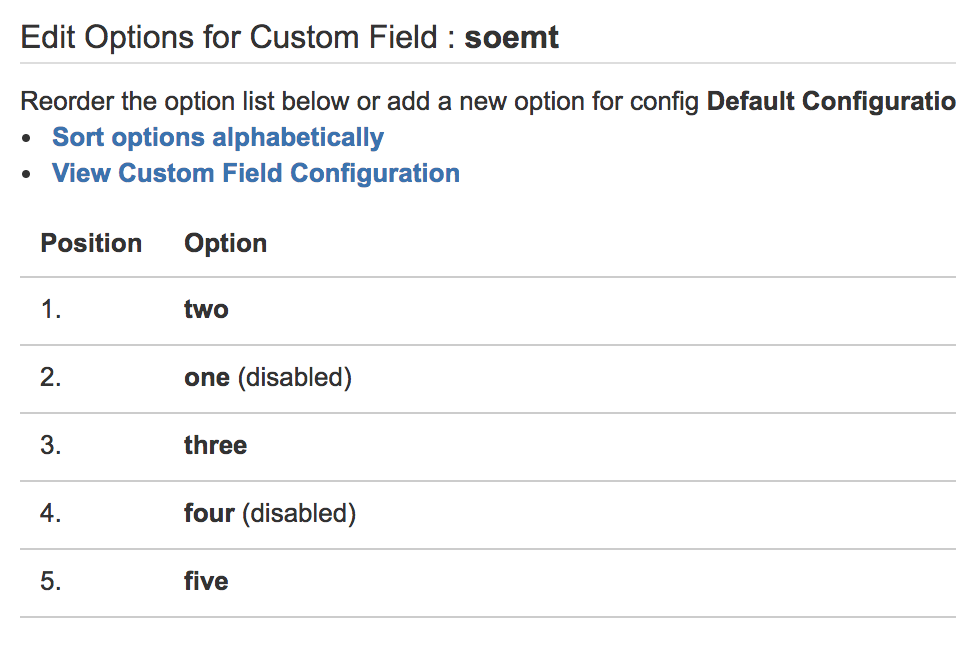Click the Edit Options for Custom Field heading
This screenshot has height=656, width=956.
tap(238, 38)
